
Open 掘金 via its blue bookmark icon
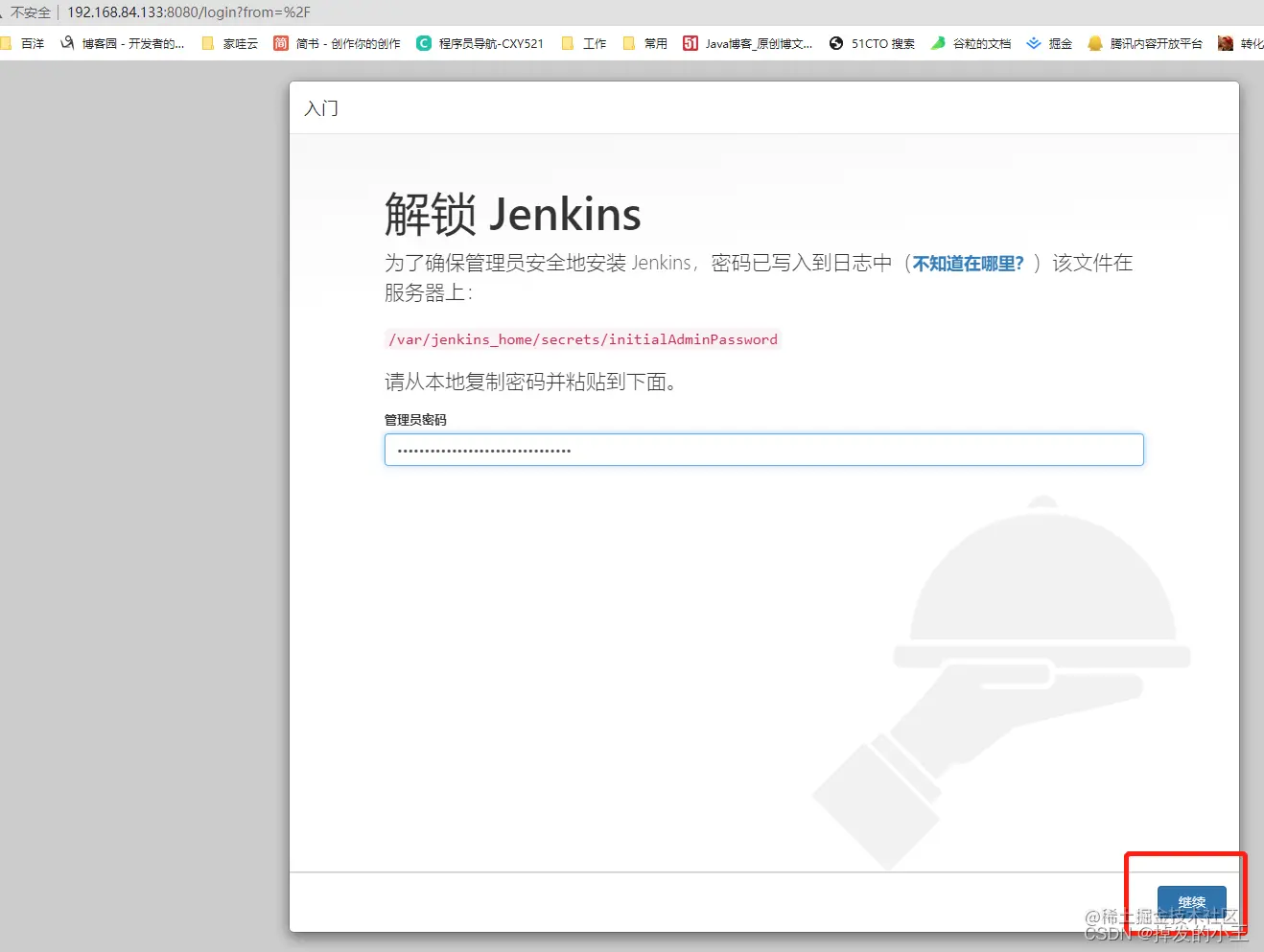point(1033,43)
